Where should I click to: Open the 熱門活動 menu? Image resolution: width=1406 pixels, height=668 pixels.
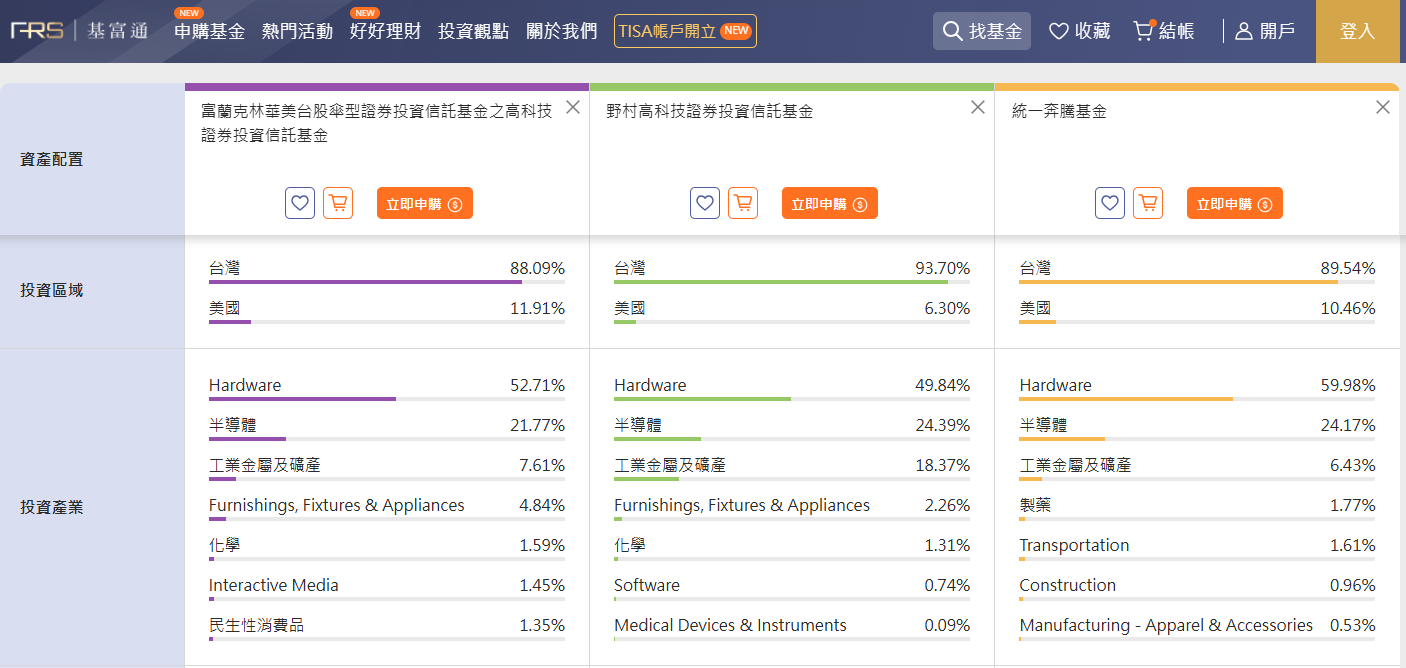(297, 31)
